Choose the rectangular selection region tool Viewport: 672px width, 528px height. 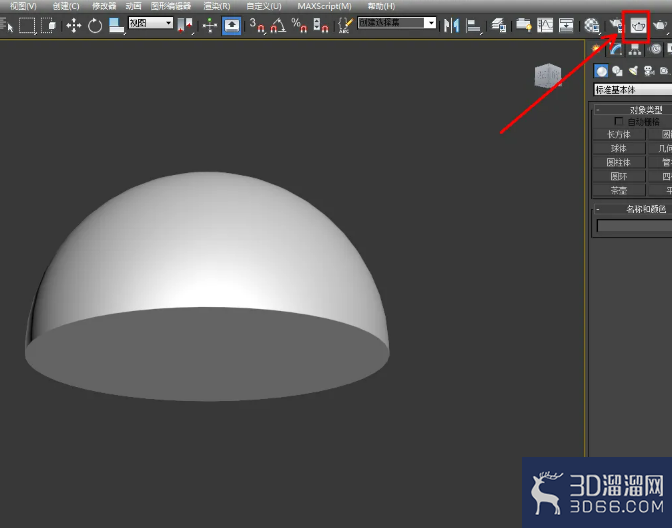[x=27, y=25]
